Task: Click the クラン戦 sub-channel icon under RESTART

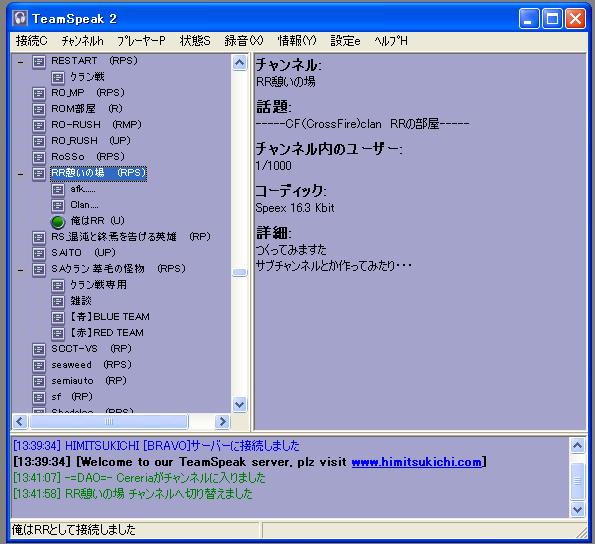Action: click(58, 77)
